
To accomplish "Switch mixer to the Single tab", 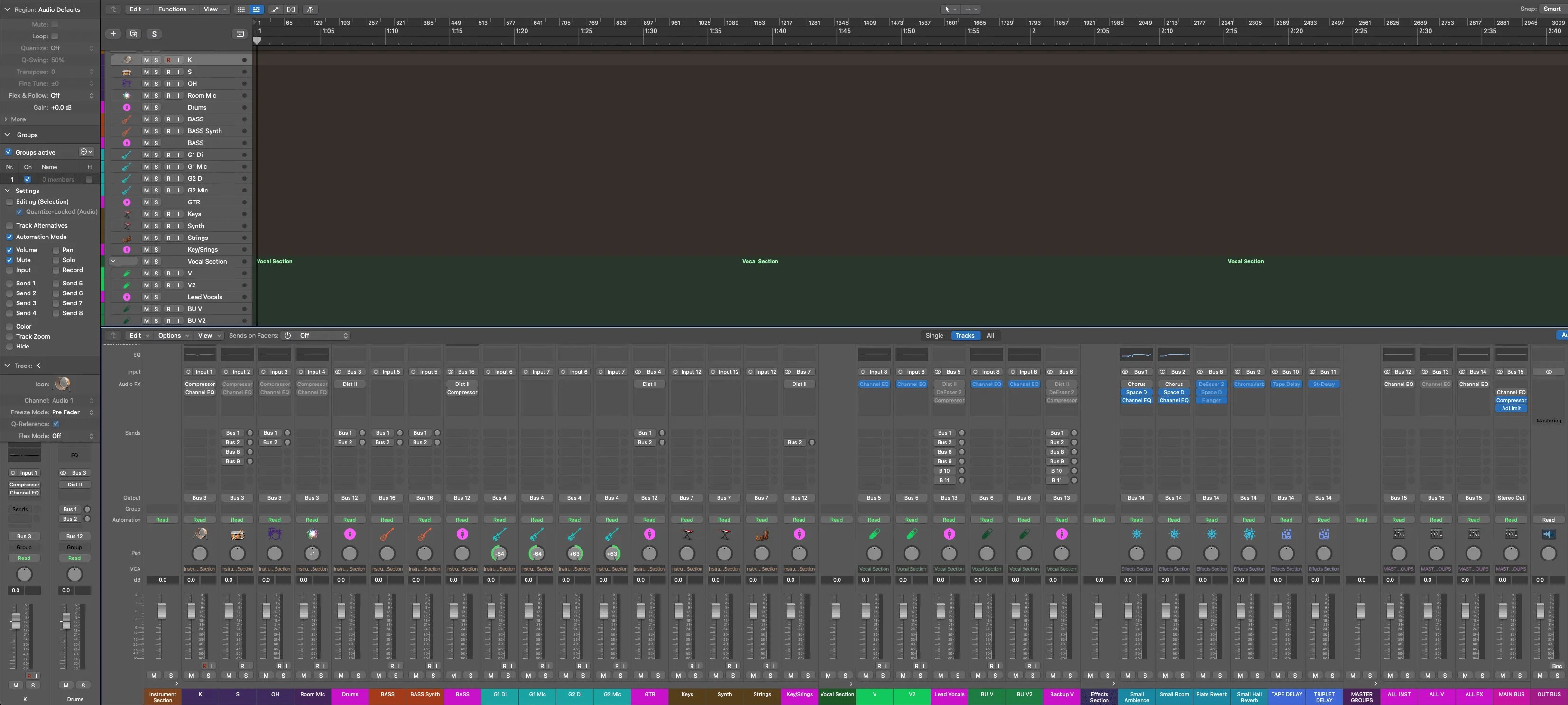I will click(934, 335).
